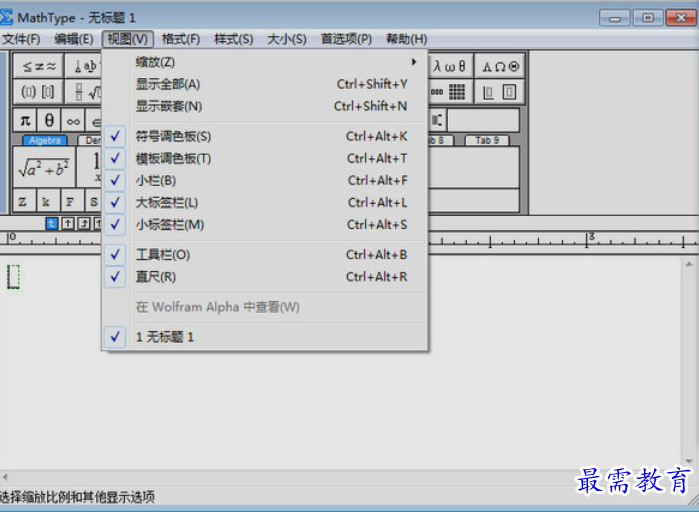Switch to the Algebra tab

pyautogui.click(x=45, y=140)
